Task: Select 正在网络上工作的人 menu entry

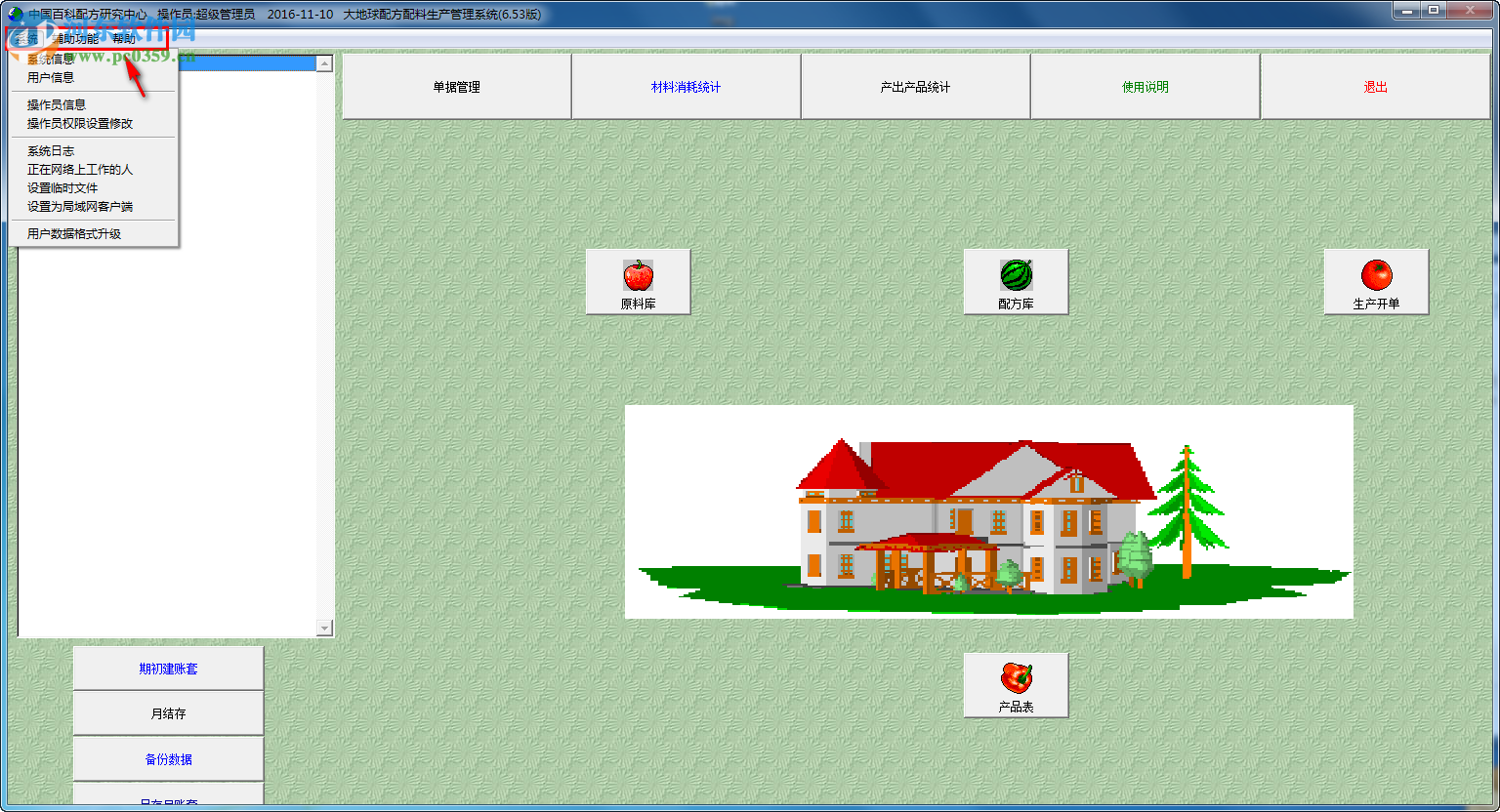Action: (94, 170)
